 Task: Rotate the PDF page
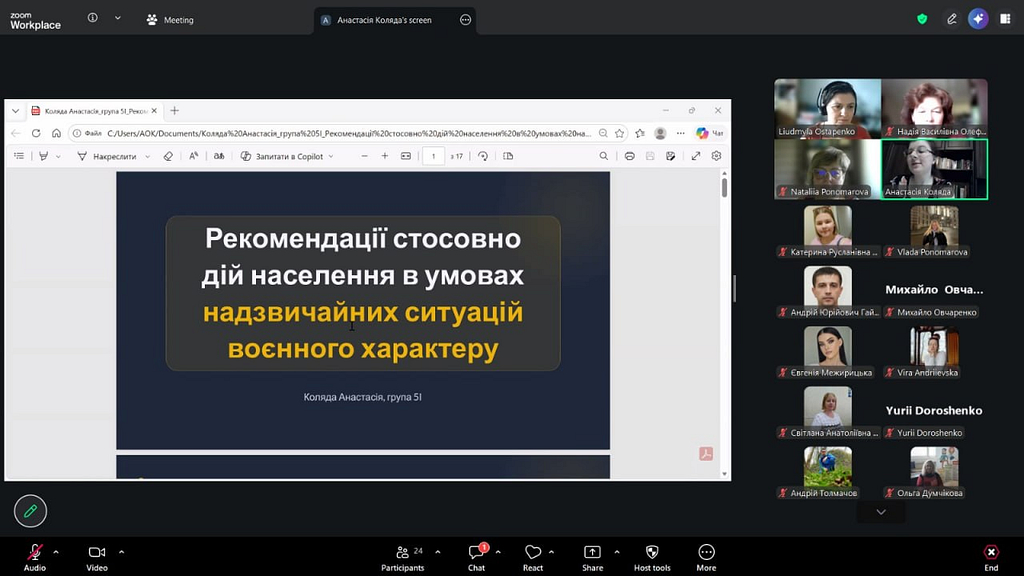[483, 156]
